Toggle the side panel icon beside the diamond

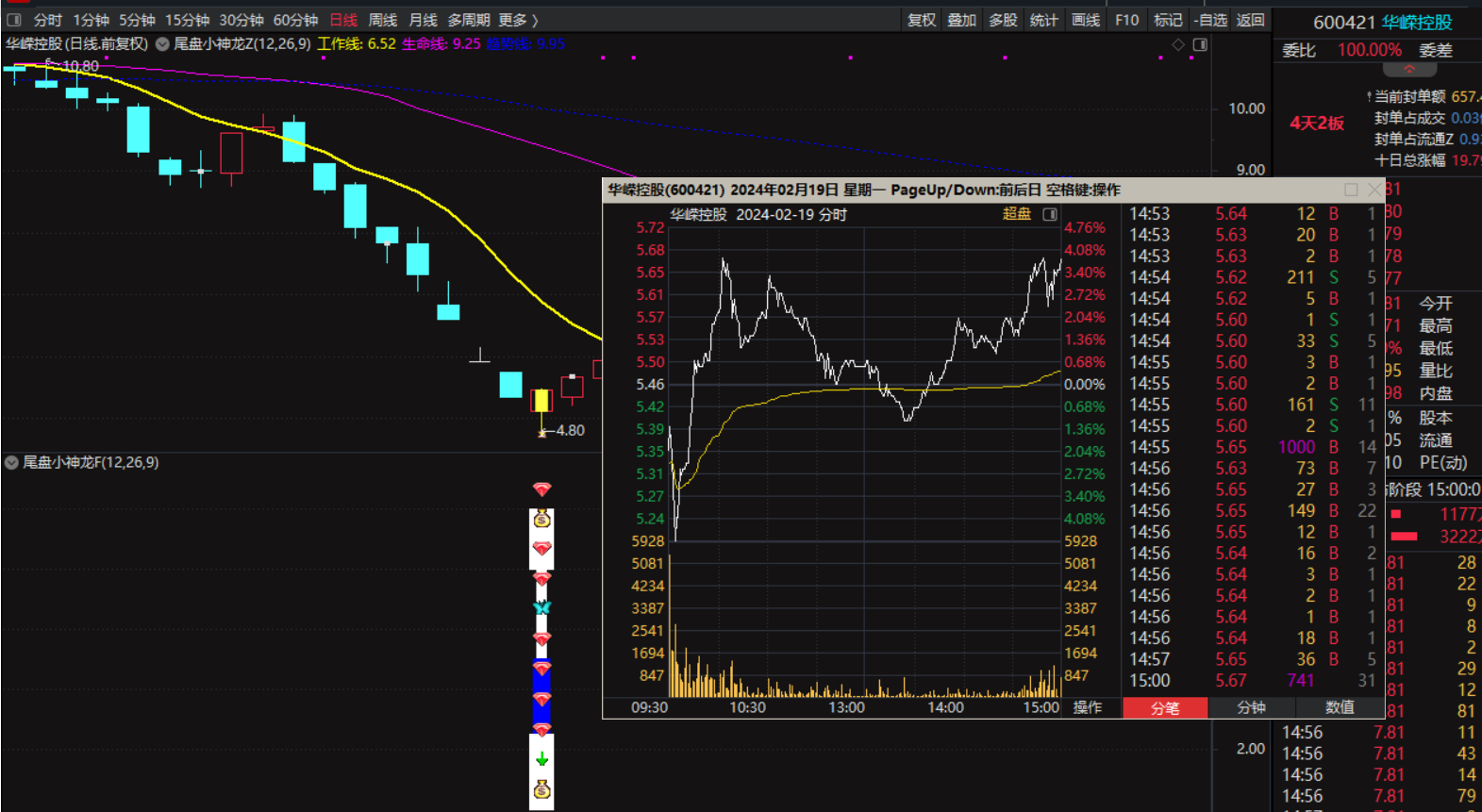1200,44
